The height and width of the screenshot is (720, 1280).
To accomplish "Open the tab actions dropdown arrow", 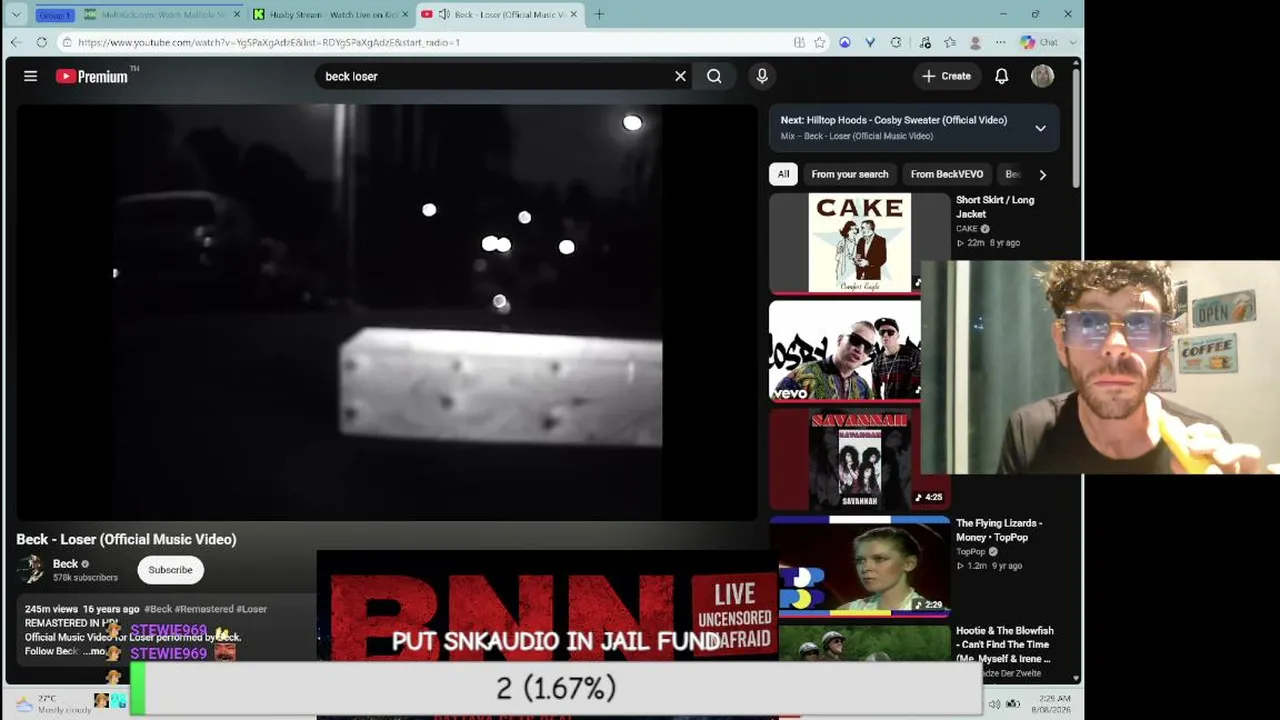I will point(16,14).
